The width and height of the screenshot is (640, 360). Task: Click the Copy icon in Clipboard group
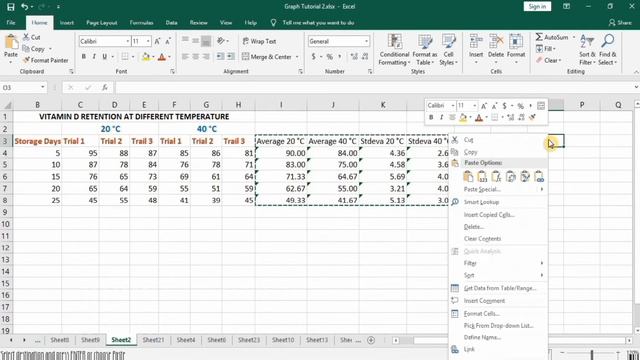point(26,49)
